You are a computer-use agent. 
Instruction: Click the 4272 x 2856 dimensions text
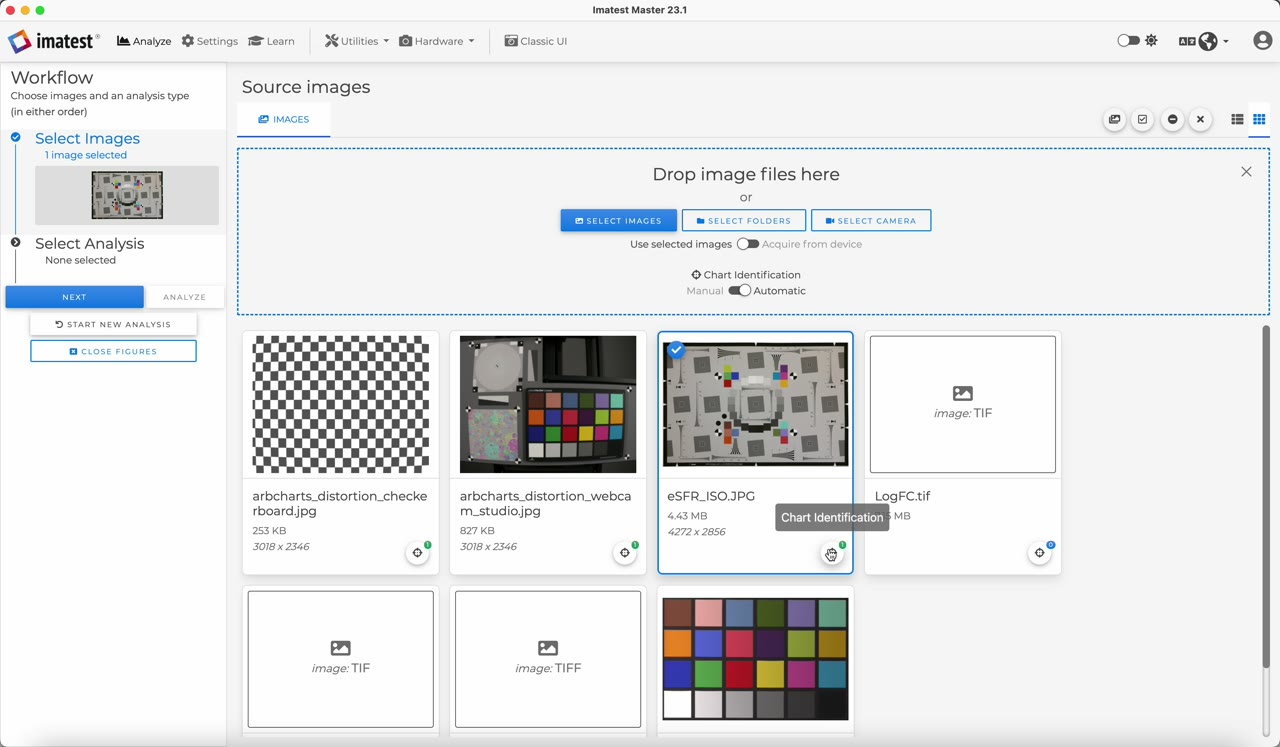click(696, 532)
